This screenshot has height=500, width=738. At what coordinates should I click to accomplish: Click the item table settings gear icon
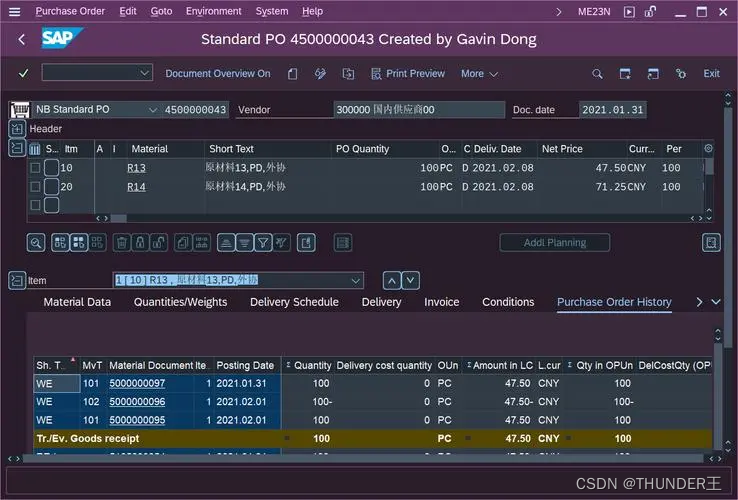708,149
